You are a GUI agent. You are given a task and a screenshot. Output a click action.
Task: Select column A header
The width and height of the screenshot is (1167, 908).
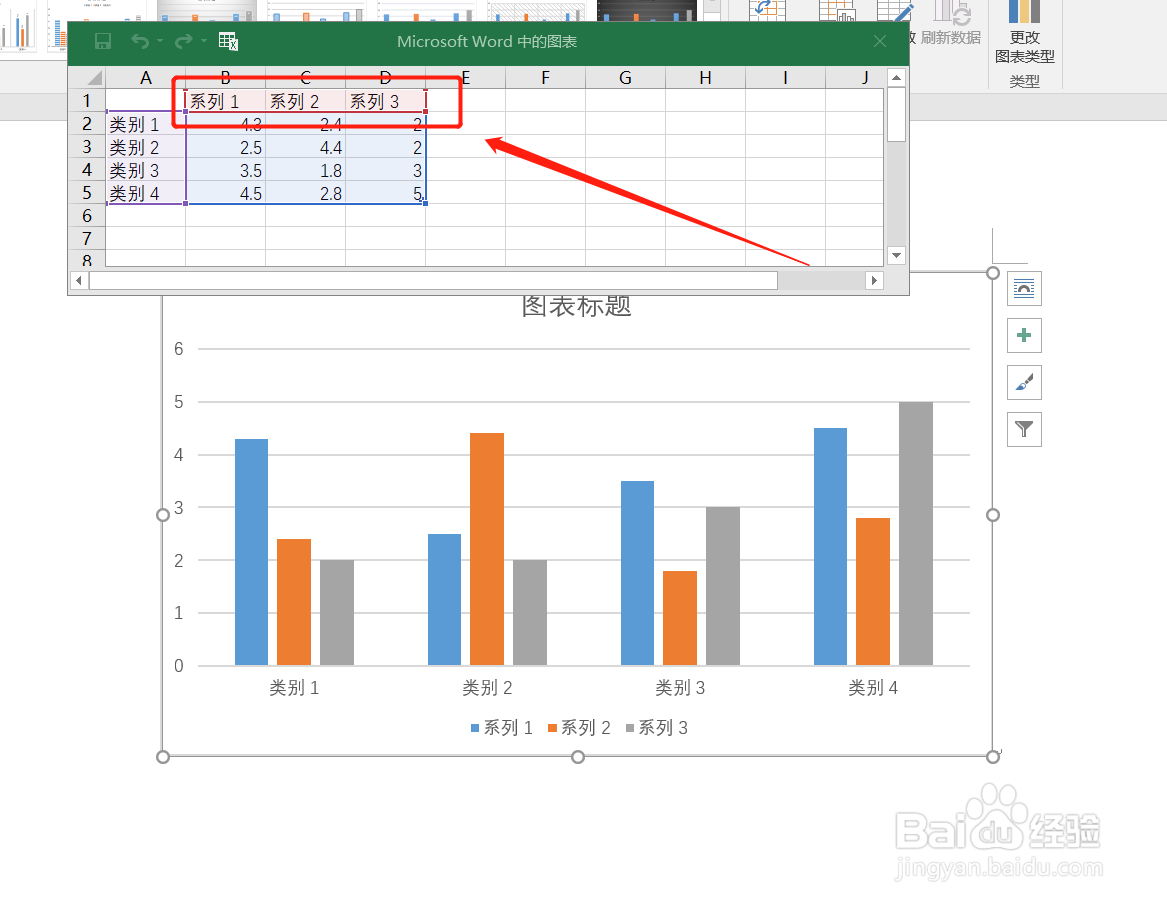[146, 78]
